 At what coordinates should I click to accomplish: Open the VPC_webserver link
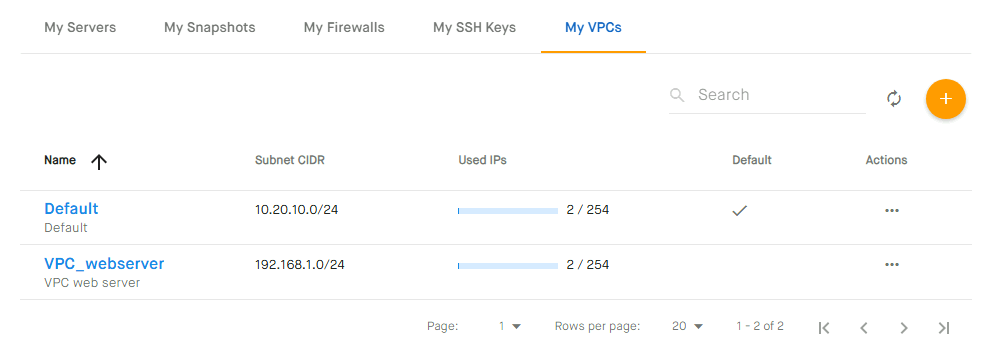pos(104,264)
